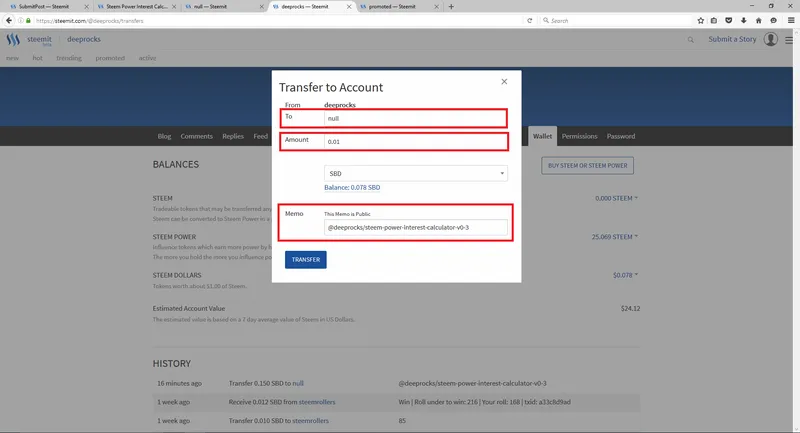Expand the 0.000 STEEM balance dropdown
800x433 pixels.
tap(616, 198)
